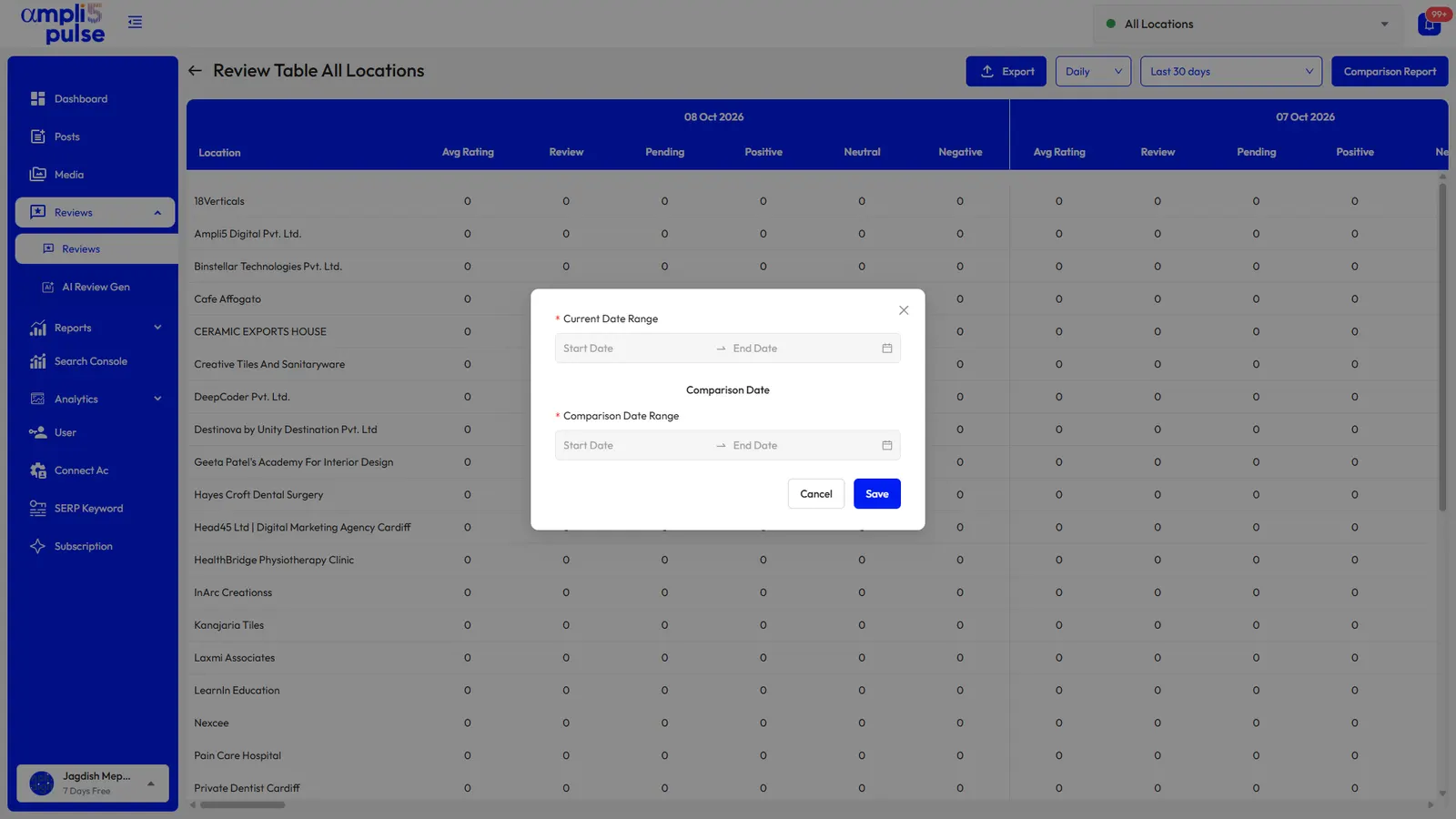This screenshot has height=819, width=1456.
Task: Open Reviews sub-item in sidebar
Action: [96, 249]
